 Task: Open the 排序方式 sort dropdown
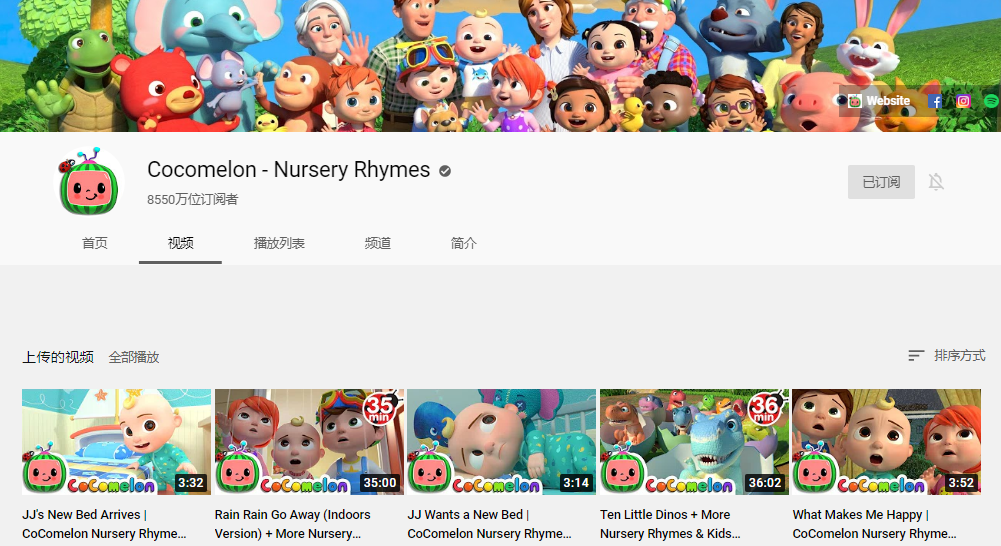[x=947, y=356]
